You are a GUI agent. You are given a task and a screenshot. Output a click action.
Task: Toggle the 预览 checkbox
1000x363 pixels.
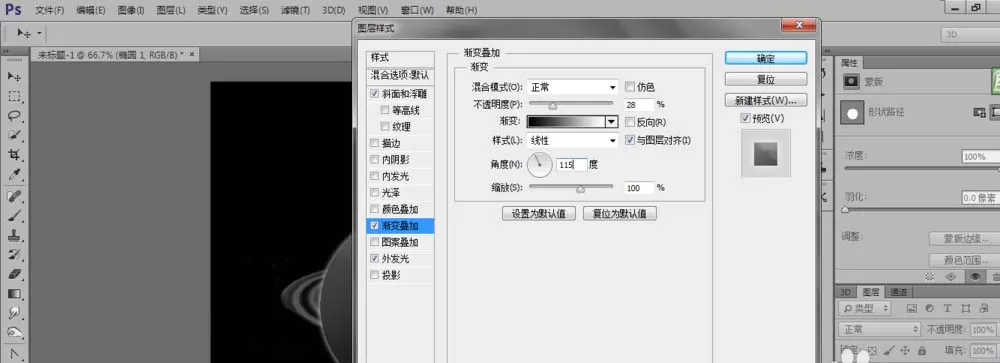tap(745, 119)
